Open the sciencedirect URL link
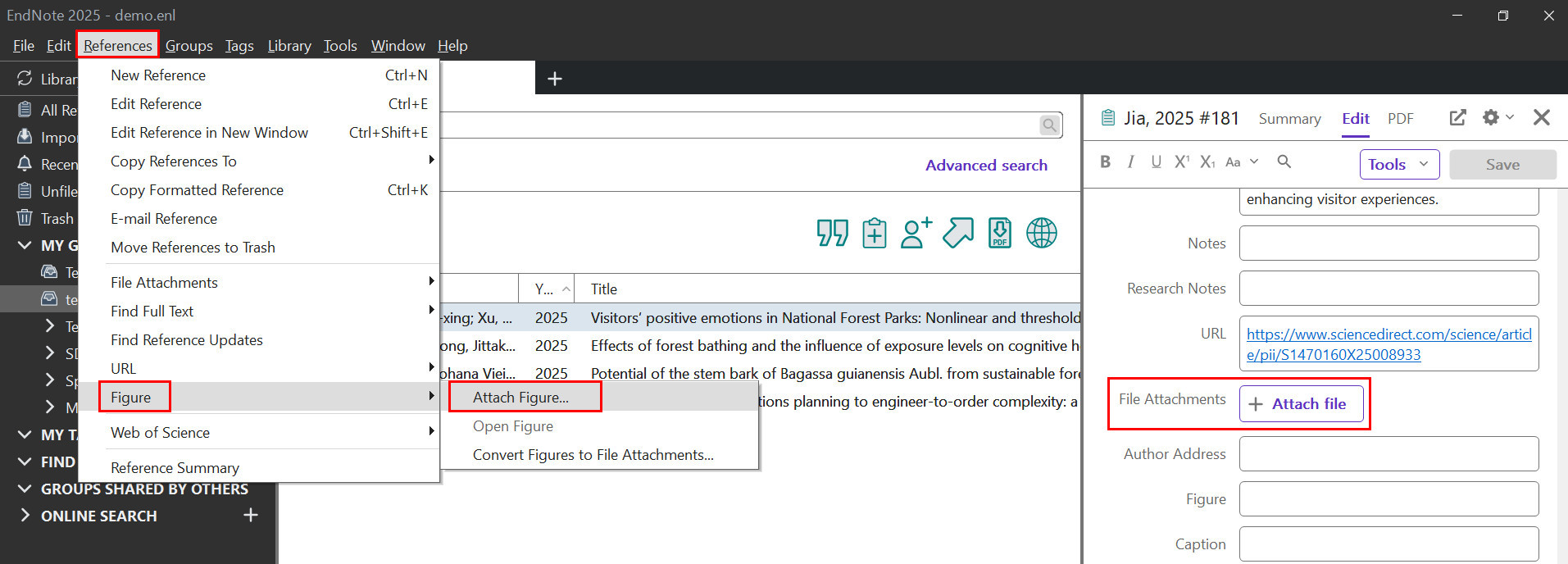 tap(1388, 344)
